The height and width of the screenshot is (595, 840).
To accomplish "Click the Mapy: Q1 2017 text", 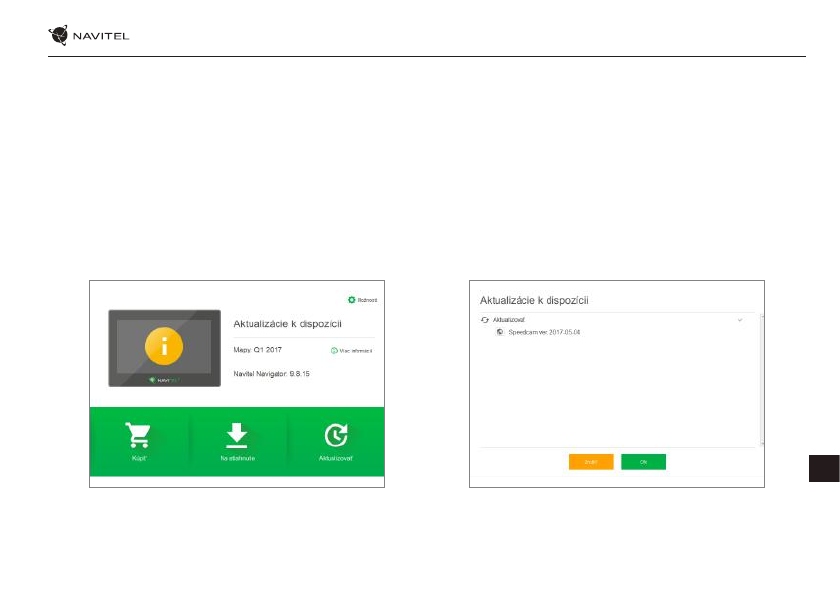I will [257, 350].
